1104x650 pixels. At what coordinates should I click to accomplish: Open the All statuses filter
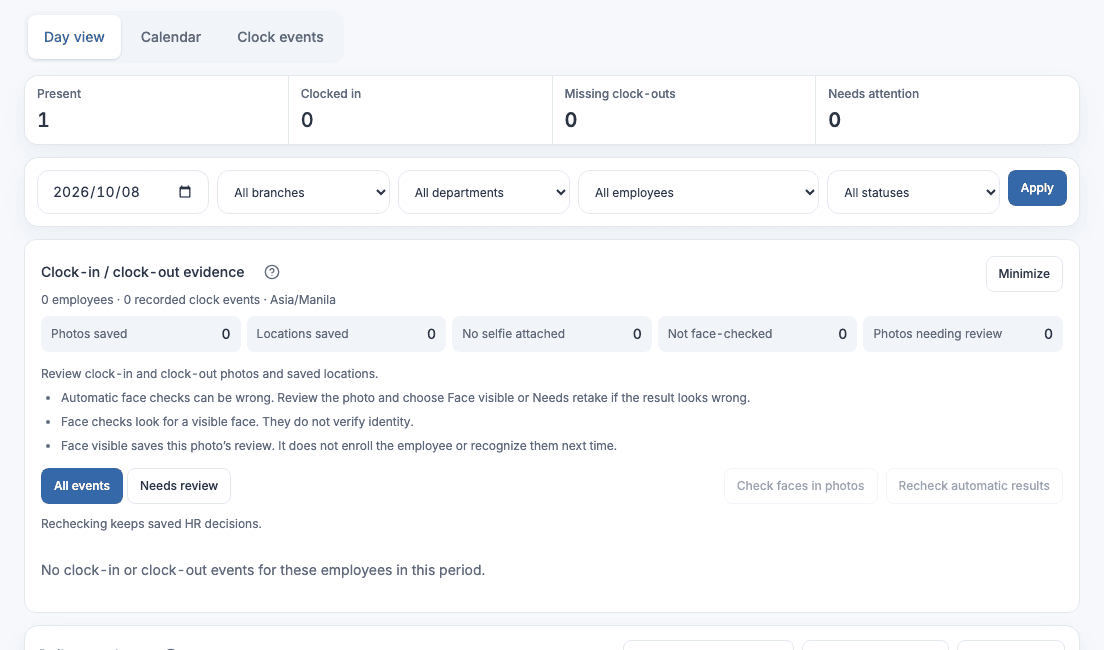[913, 192]
